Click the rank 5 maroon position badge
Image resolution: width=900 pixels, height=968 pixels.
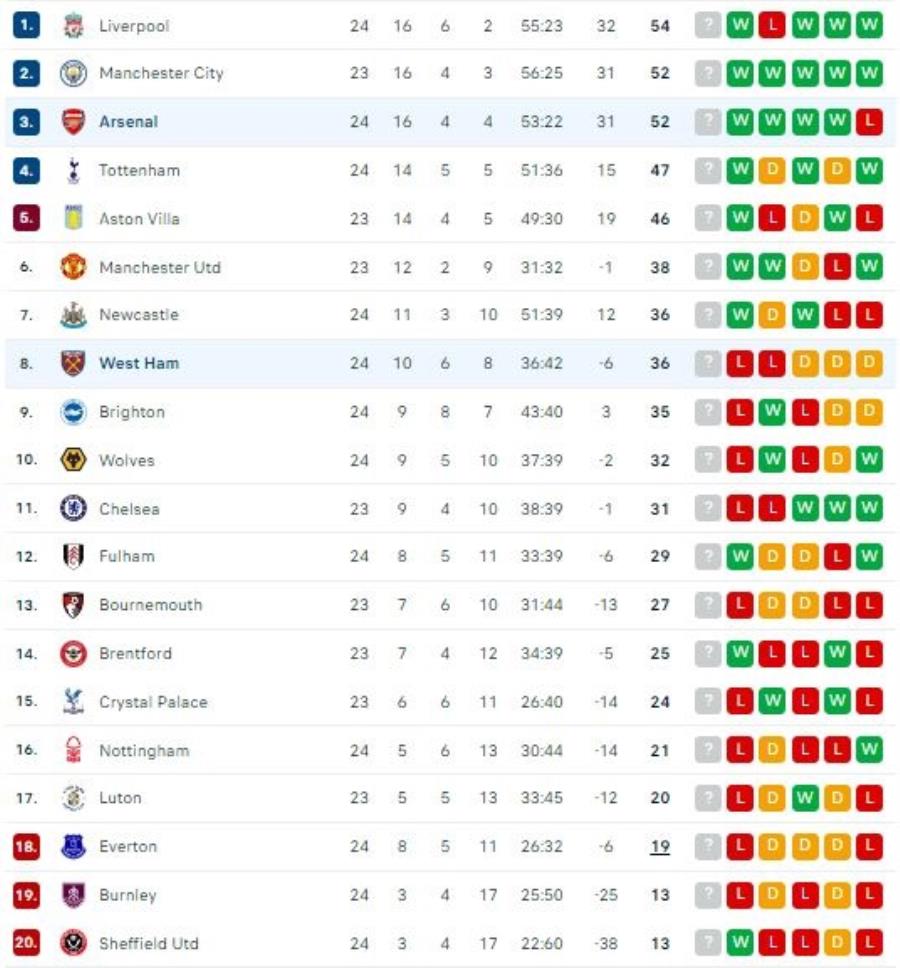pos(26,218)
